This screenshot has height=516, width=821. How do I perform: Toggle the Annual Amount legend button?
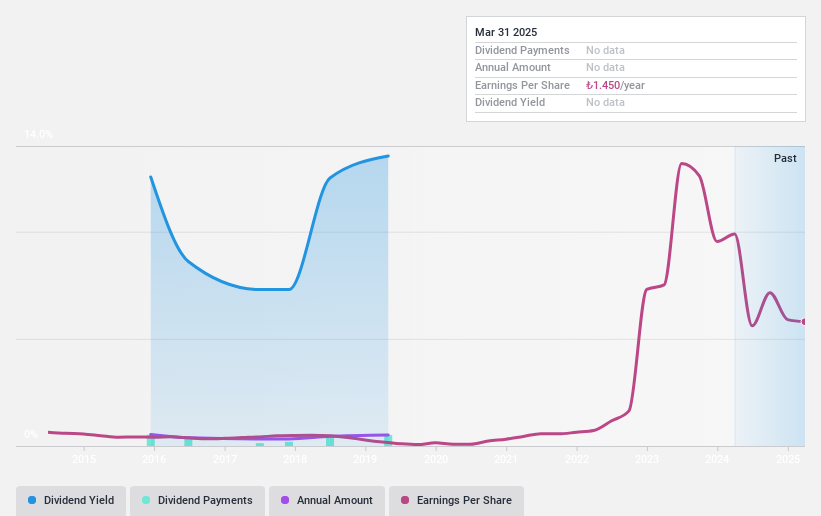pos(327,500)
